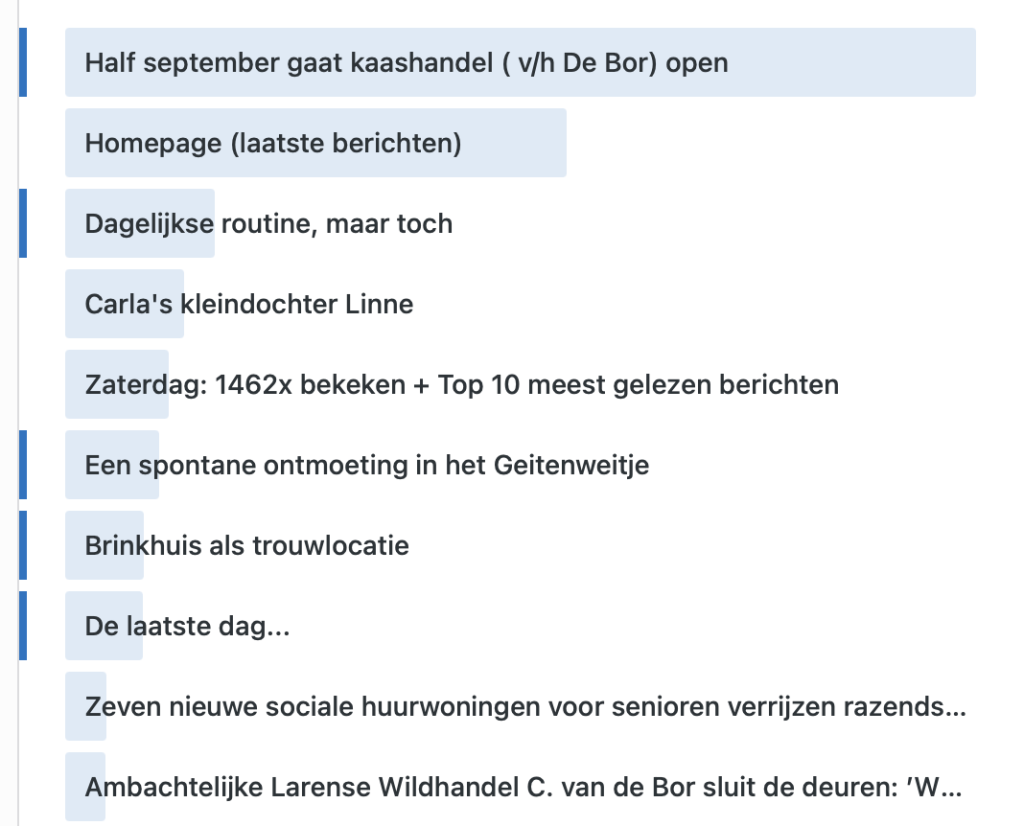Image resolution: width=1024 pixels, height=826 pixels.
Task: Select 'Ambachtelijke Larense Wildhandel' article
Action: click(x=523, y=787)
